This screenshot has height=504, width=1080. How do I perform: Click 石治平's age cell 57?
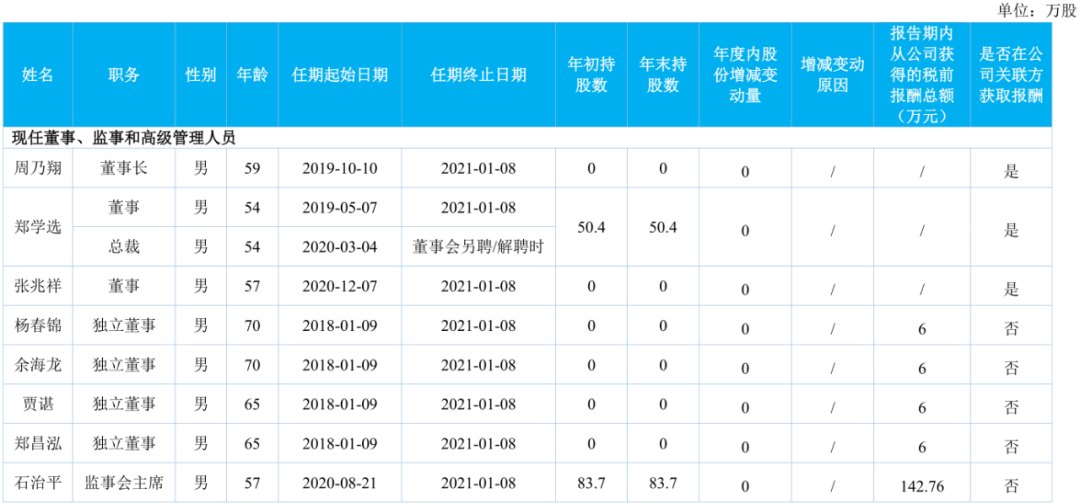253,483
